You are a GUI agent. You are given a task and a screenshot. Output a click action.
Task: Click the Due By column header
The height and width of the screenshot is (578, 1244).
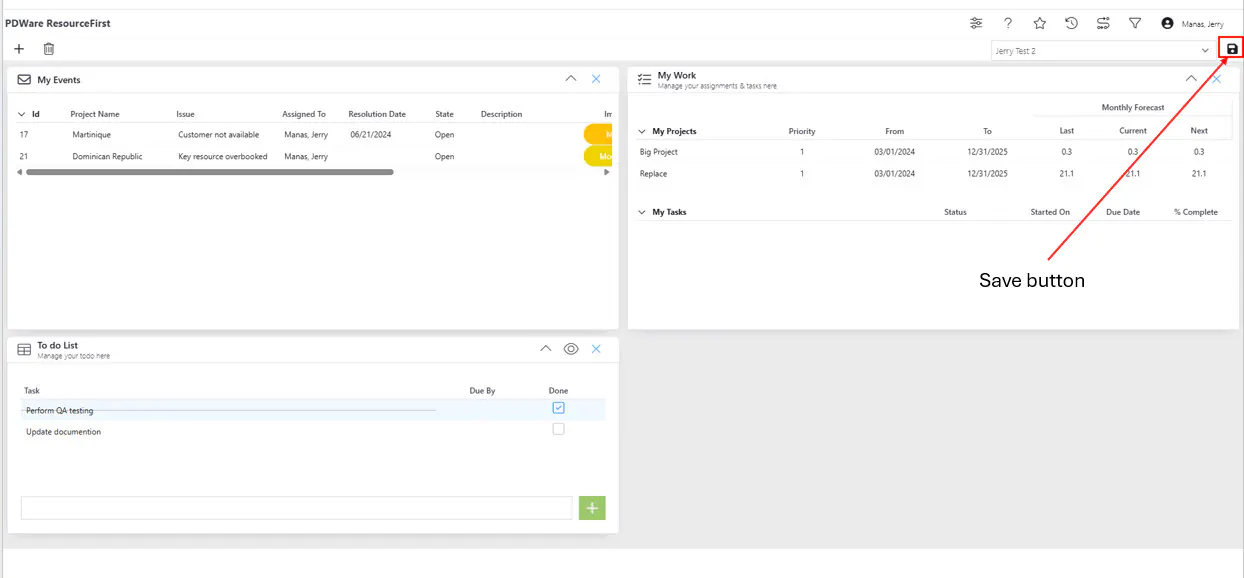click(482, 391)
